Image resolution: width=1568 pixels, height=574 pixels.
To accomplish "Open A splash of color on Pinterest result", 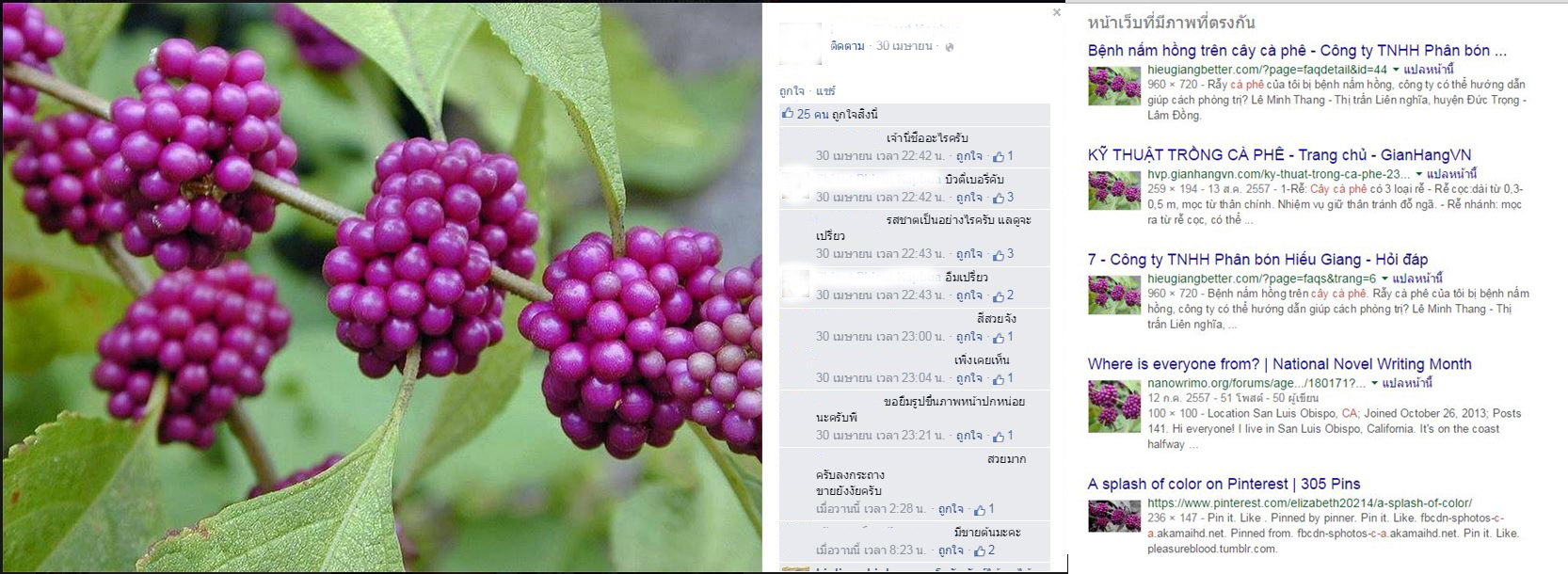I will [x=1224, y=484].
